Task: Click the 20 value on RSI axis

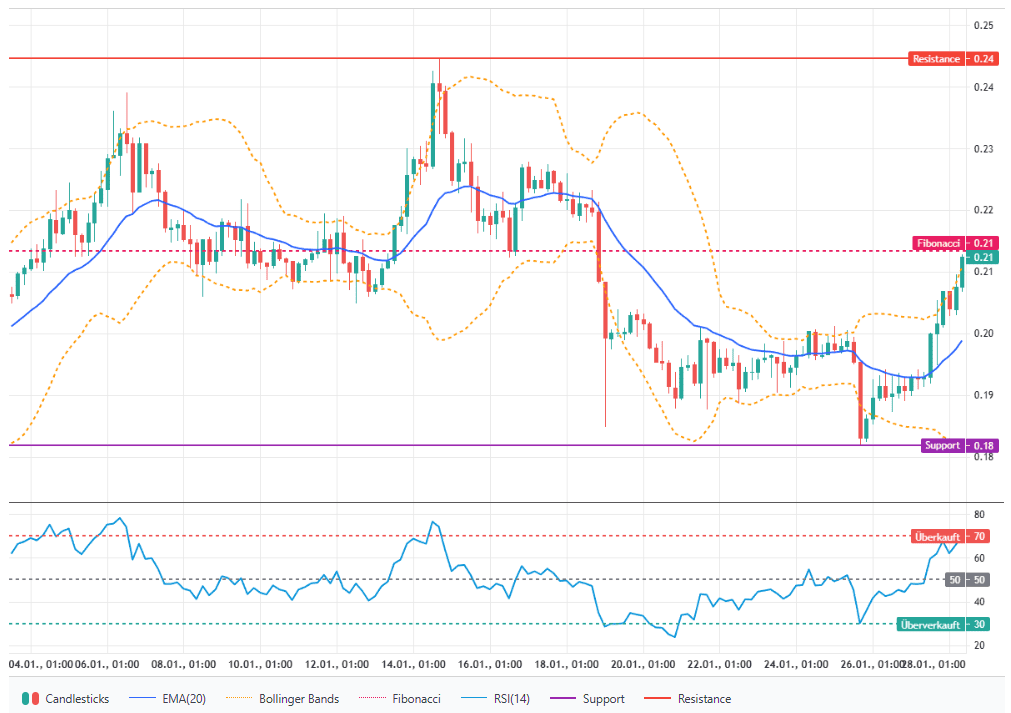Action: [979, 645]
